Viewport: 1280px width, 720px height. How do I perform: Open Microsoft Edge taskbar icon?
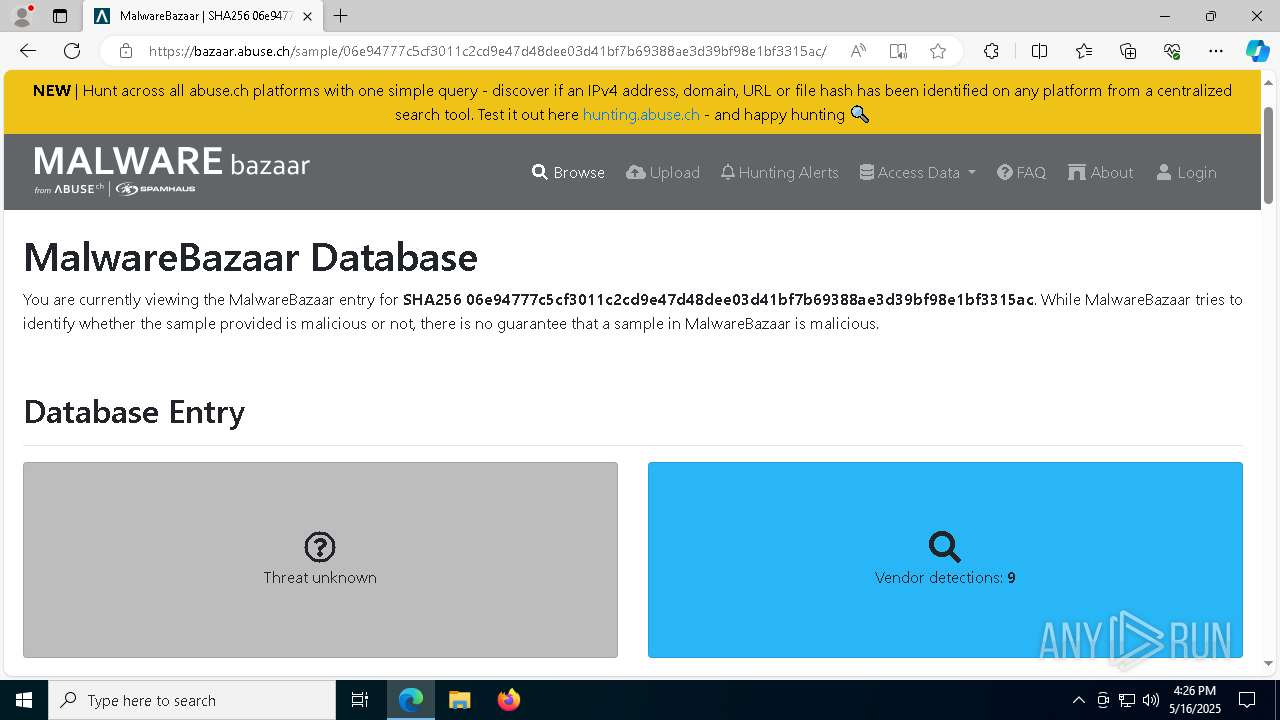(411, 700)
